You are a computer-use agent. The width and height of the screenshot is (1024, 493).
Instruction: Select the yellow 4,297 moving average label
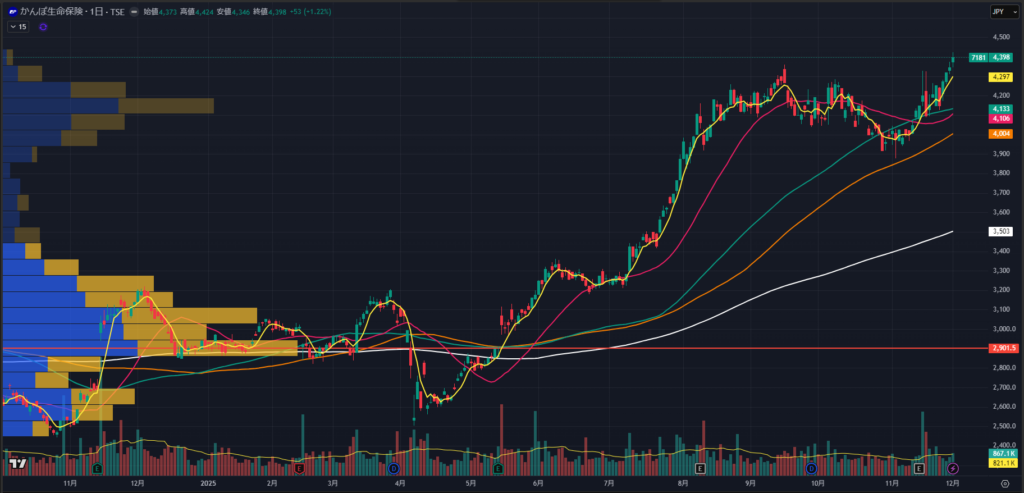[x=1000, y=77]
